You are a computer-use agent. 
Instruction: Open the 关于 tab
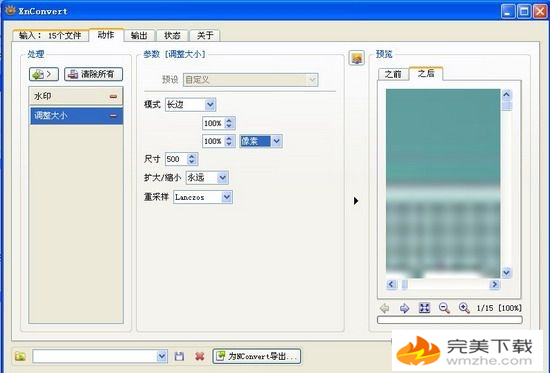(205, 35)
